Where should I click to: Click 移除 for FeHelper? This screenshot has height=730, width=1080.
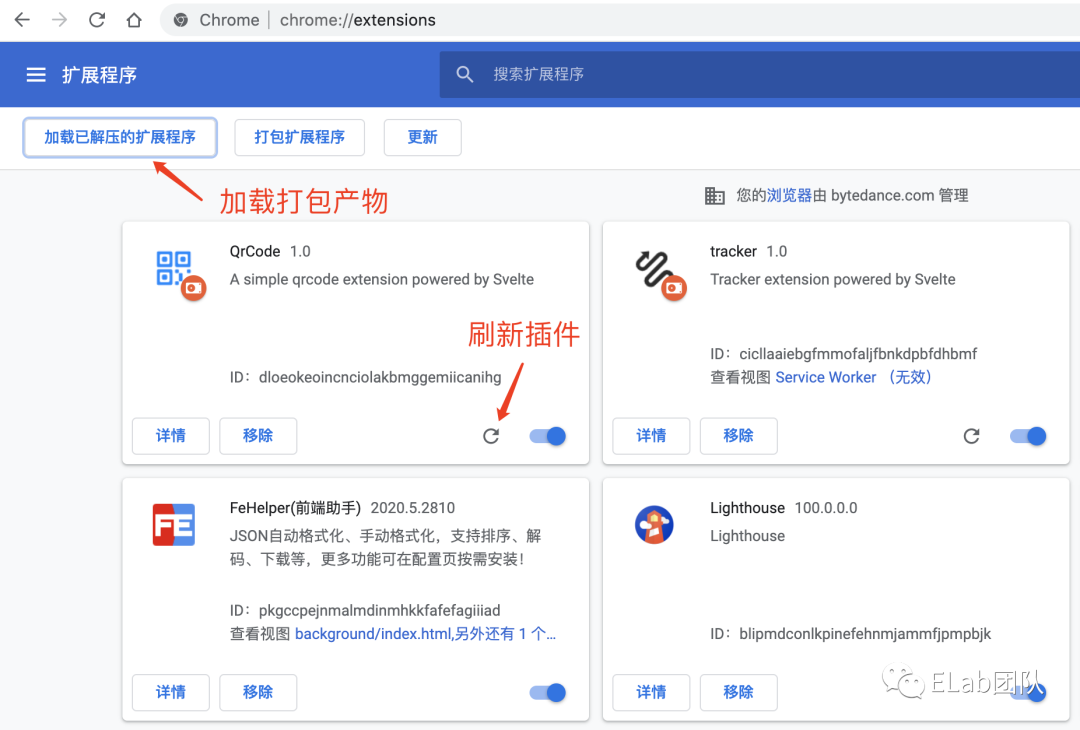258,691
